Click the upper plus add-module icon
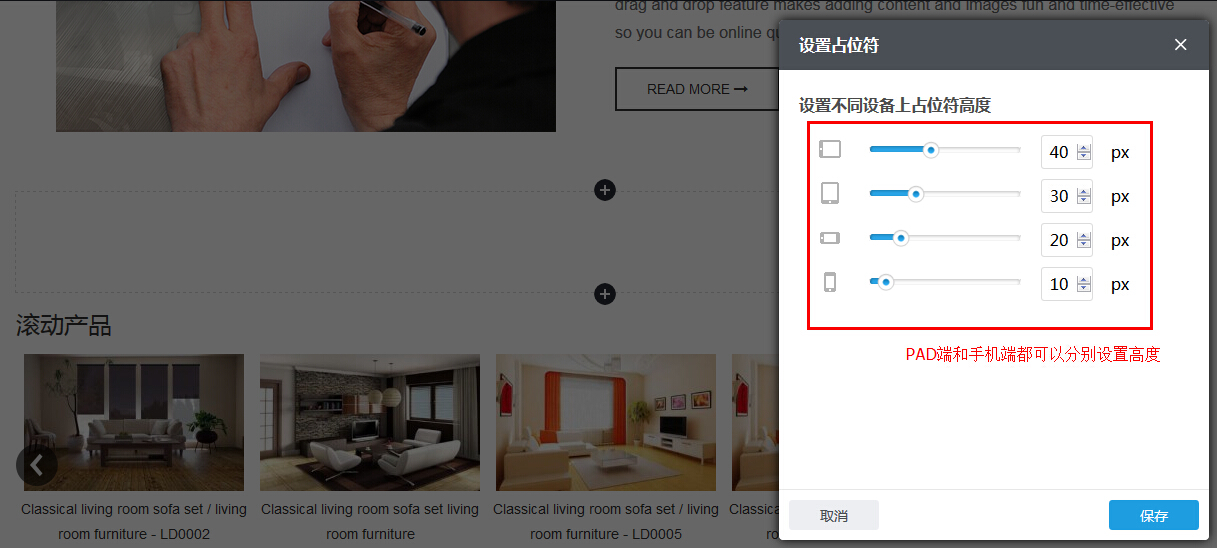Screen dimensions: 1217x548 point(604,190)
